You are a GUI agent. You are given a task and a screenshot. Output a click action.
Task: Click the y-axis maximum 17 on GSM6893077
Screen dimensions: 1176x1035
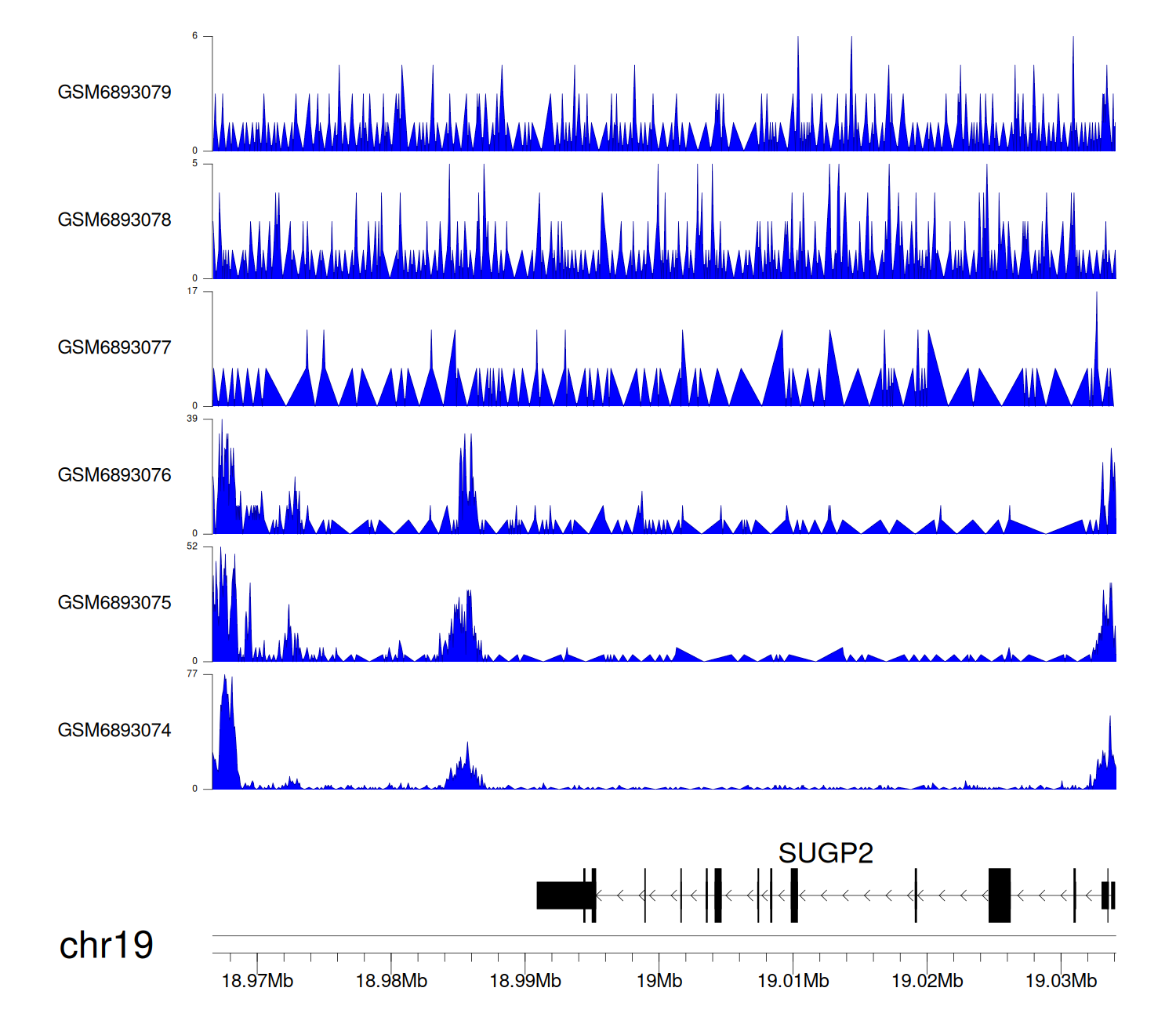192,291
